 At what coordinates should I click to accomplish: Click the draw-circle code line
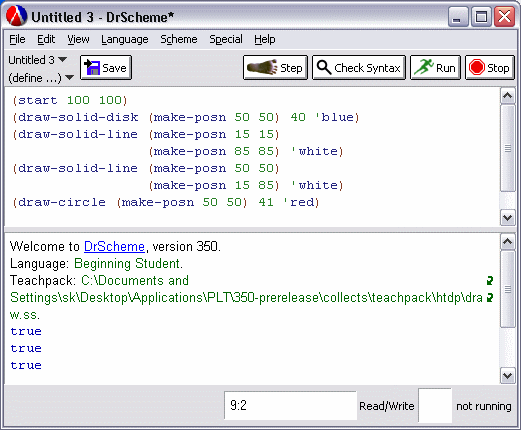165,202
